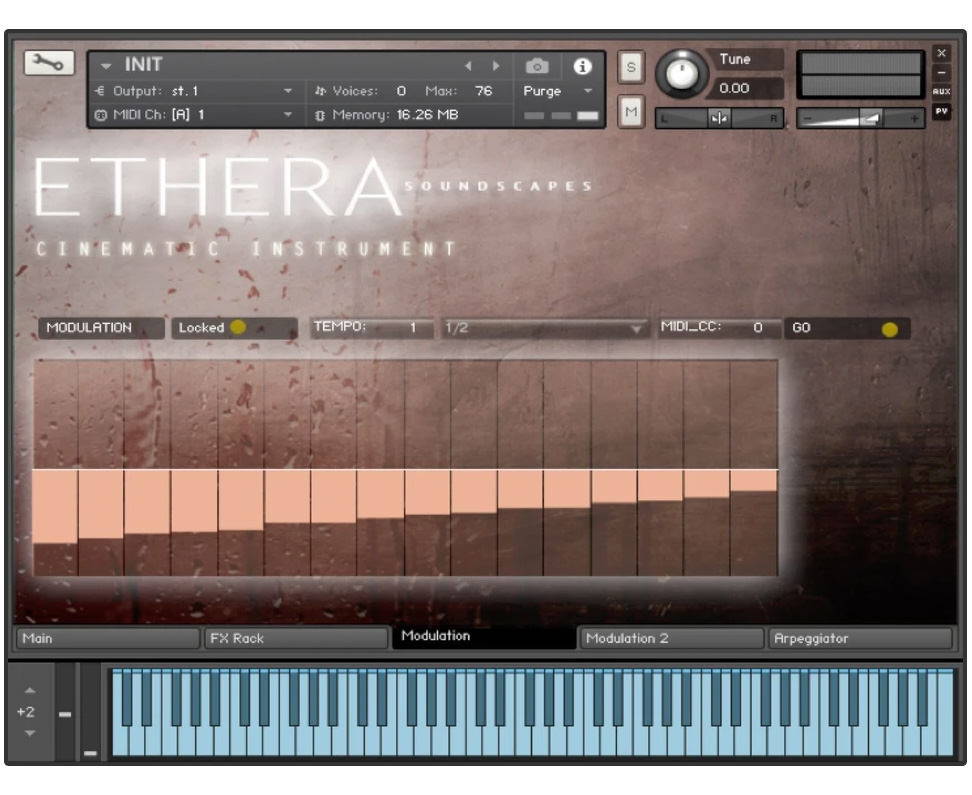Click the Max voices value 76
Image resolution: width=972 pixels, height=795 pixels.
[484, 91]
